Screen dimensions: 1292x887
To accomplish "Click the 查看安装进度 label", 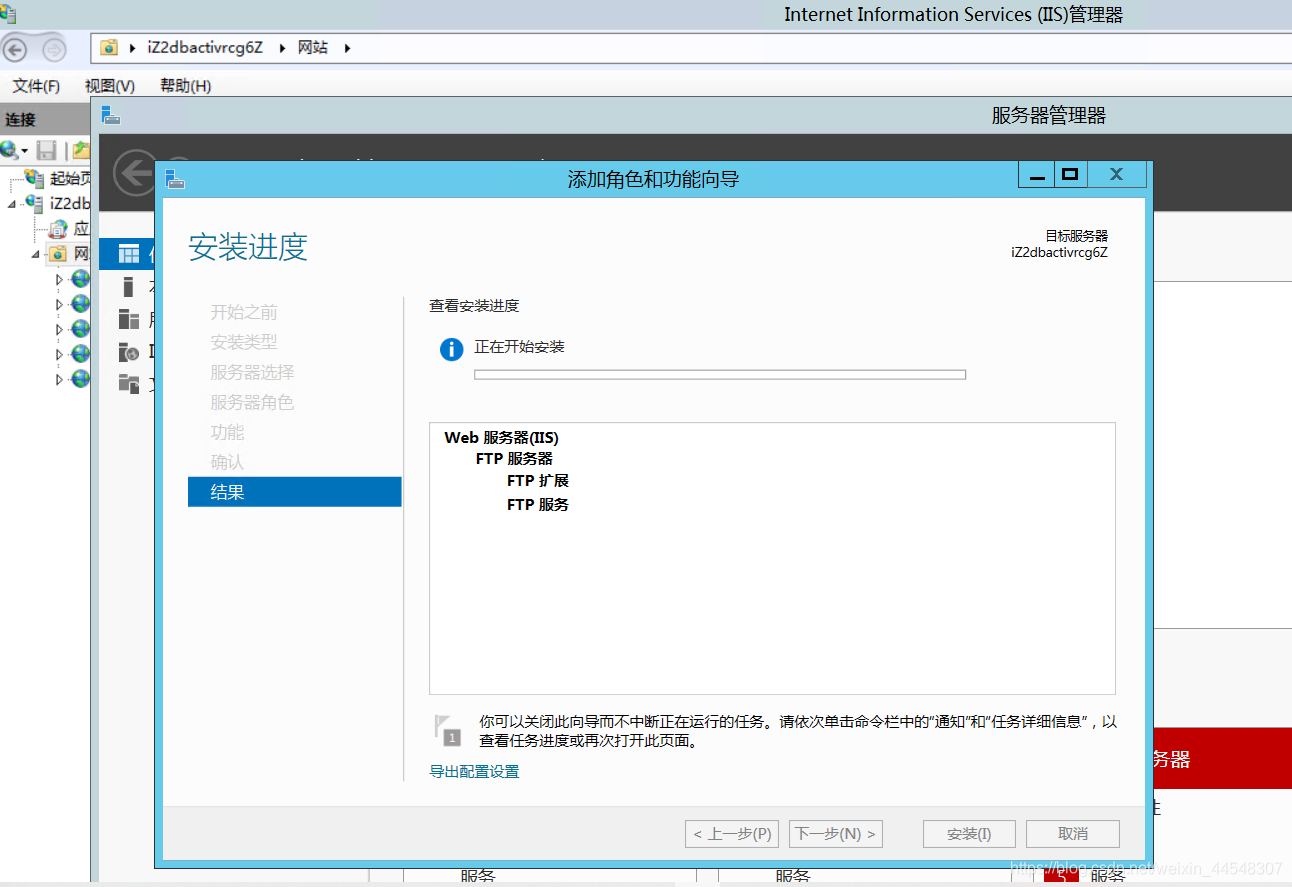I will tap(474, 306).
